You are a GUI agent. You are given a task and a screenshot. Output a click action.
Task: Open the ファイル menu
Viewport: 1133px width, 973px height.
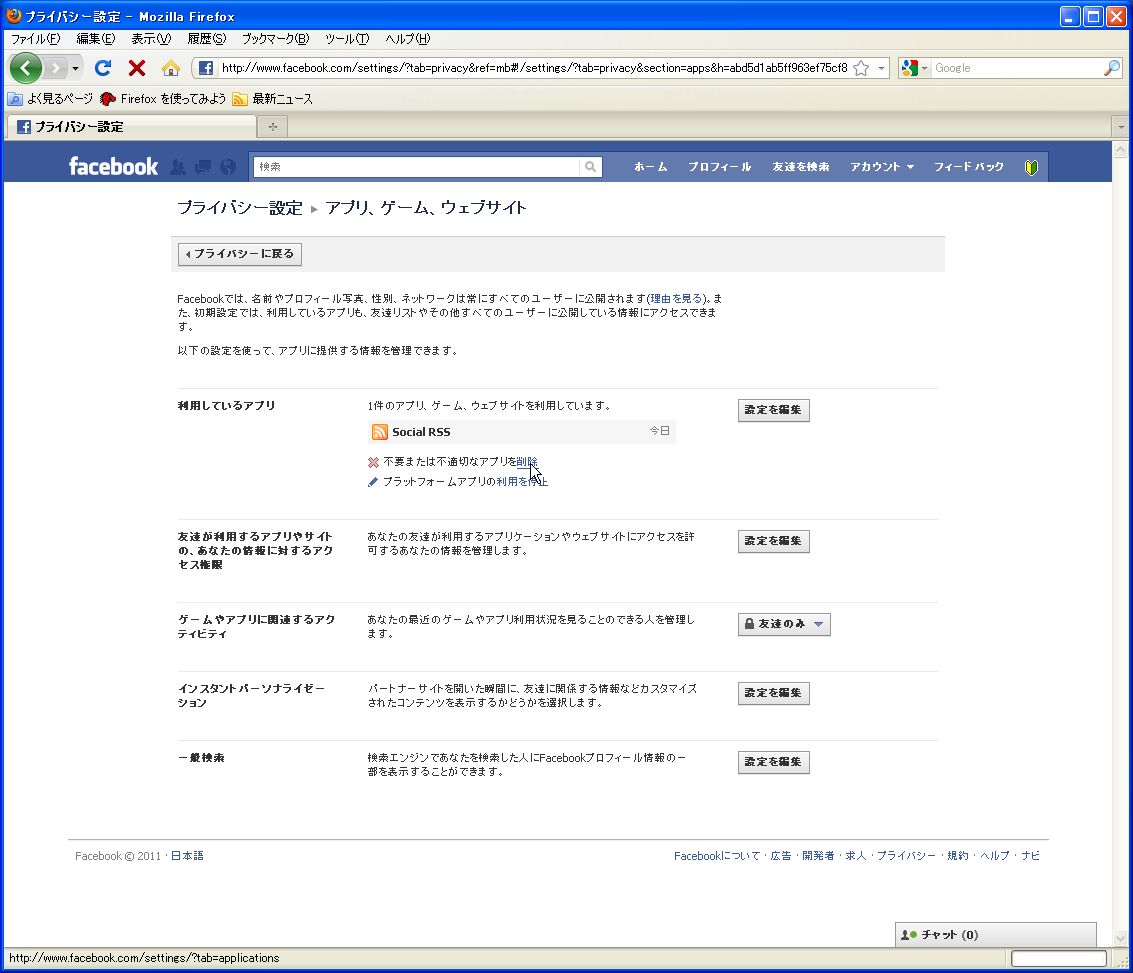pyautogui.click(x=35, y=39)
